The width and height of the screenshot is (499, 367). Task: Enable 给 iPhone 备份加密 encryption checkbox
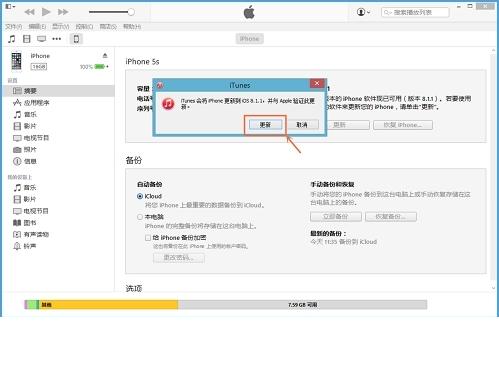(148, 238)
